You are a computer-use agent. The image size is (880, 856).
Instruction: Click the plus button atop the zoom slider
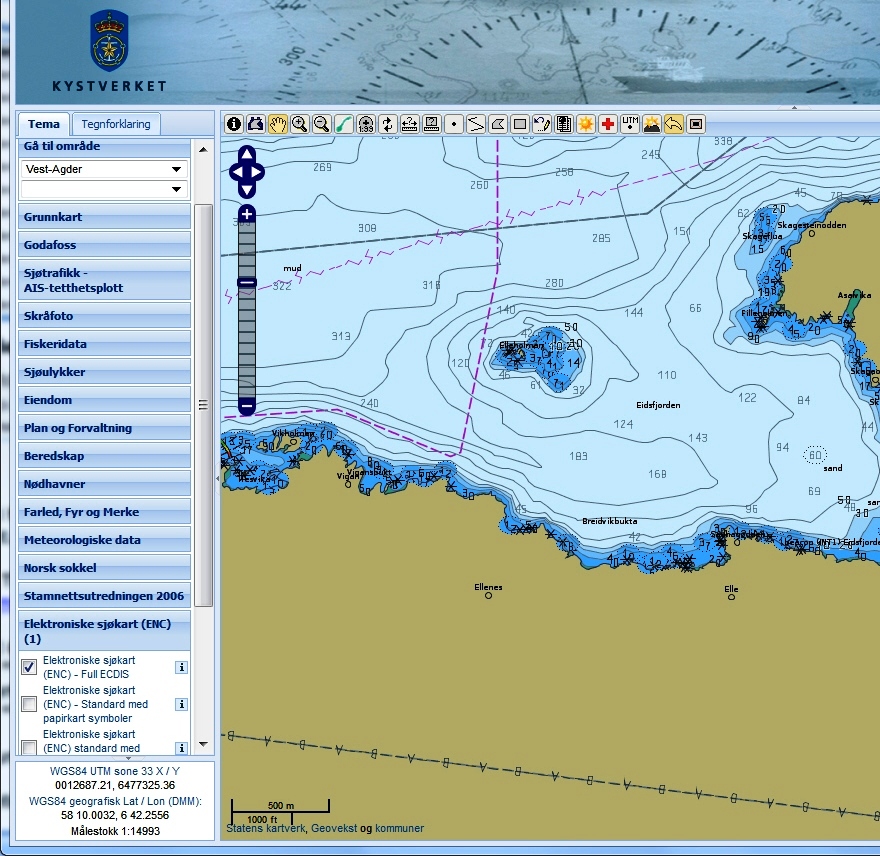[247, 214]
